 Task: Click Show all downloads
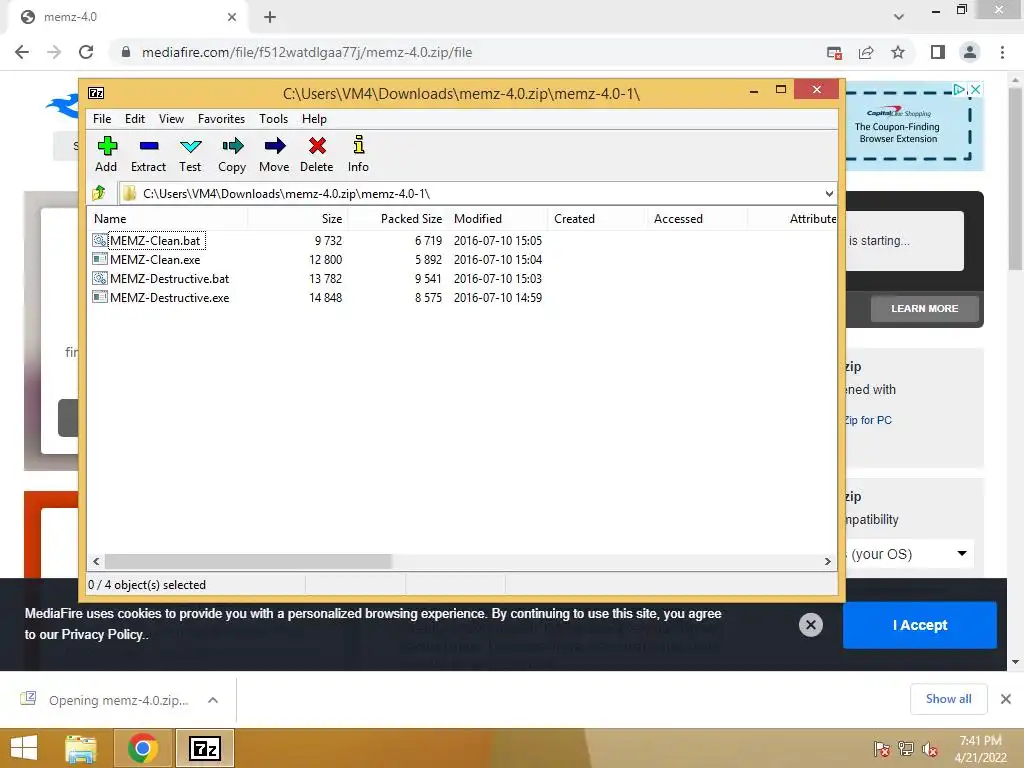948,699
